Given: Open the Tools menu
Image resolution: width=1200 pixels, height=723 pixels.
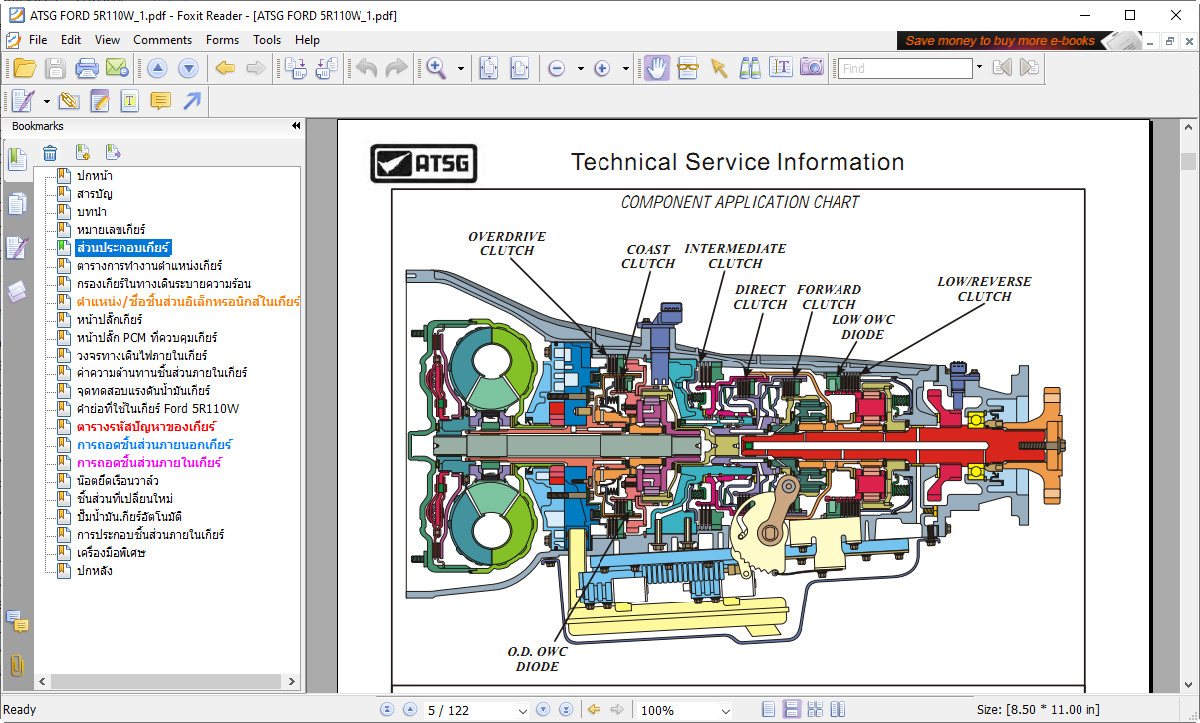Looking at the screenshot, I should 267,40.
